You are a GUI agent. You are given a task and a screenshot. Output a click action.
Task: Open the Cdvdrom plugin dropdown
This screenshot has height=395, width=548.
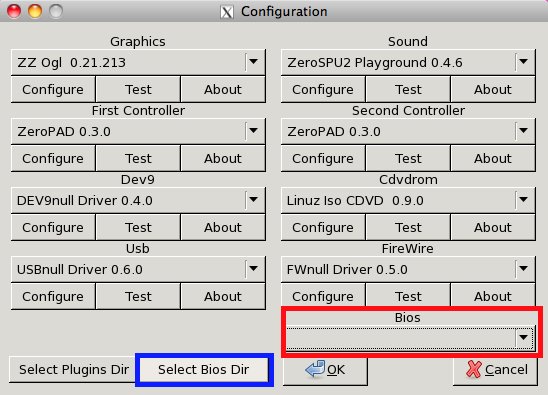(x=408, y=200)
